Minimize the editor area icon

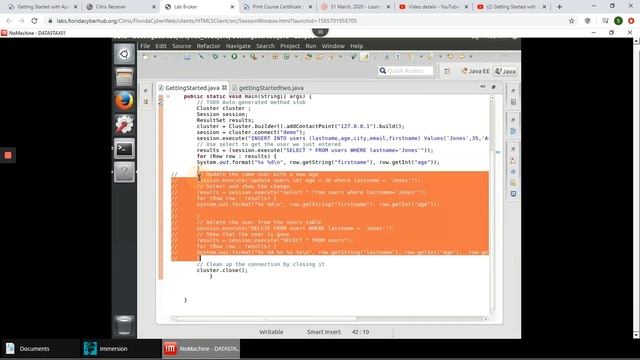click(483, 87)
